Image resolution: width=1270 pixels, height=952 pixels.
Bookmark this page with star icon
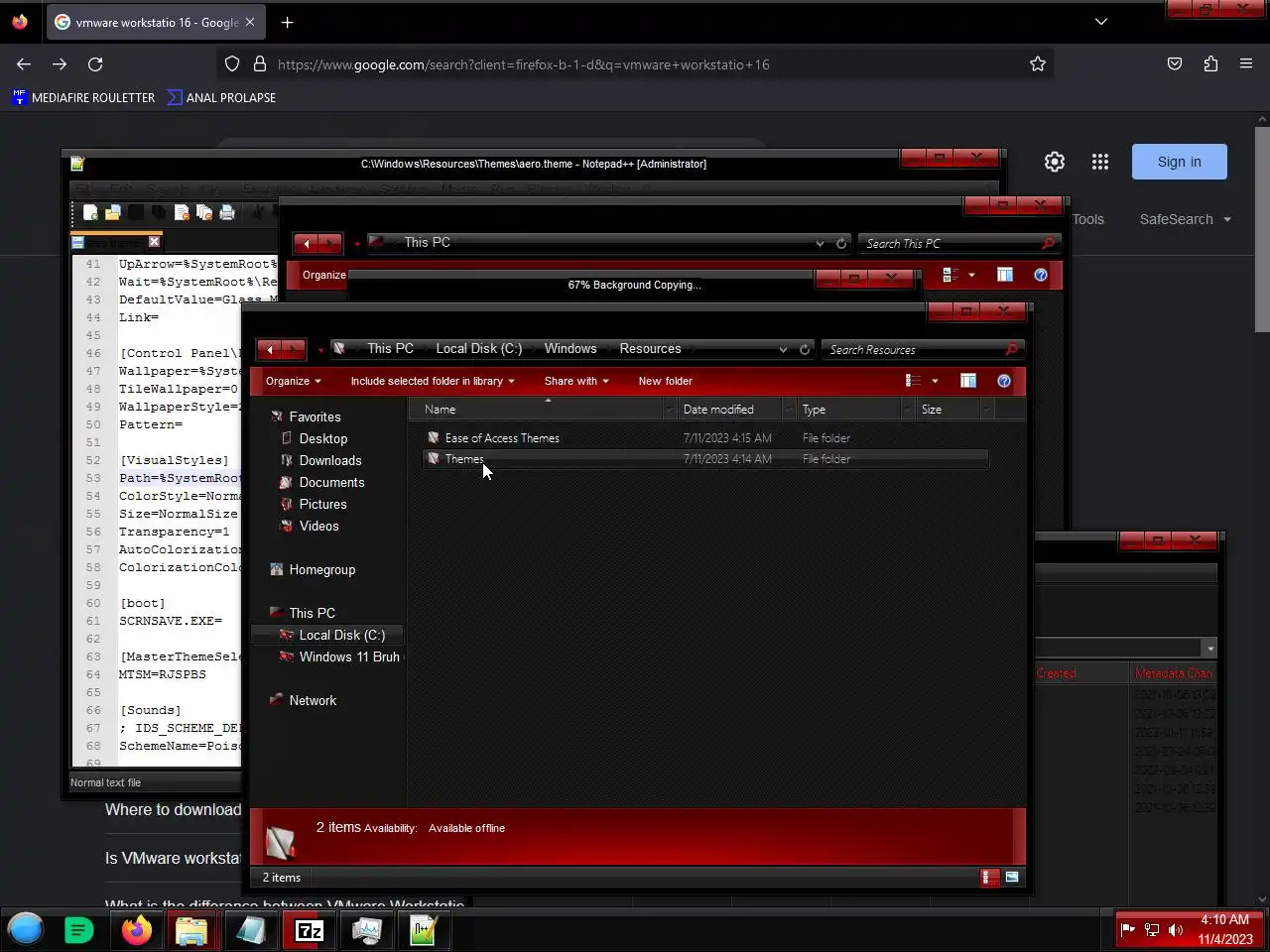(x=1038, y=64)
